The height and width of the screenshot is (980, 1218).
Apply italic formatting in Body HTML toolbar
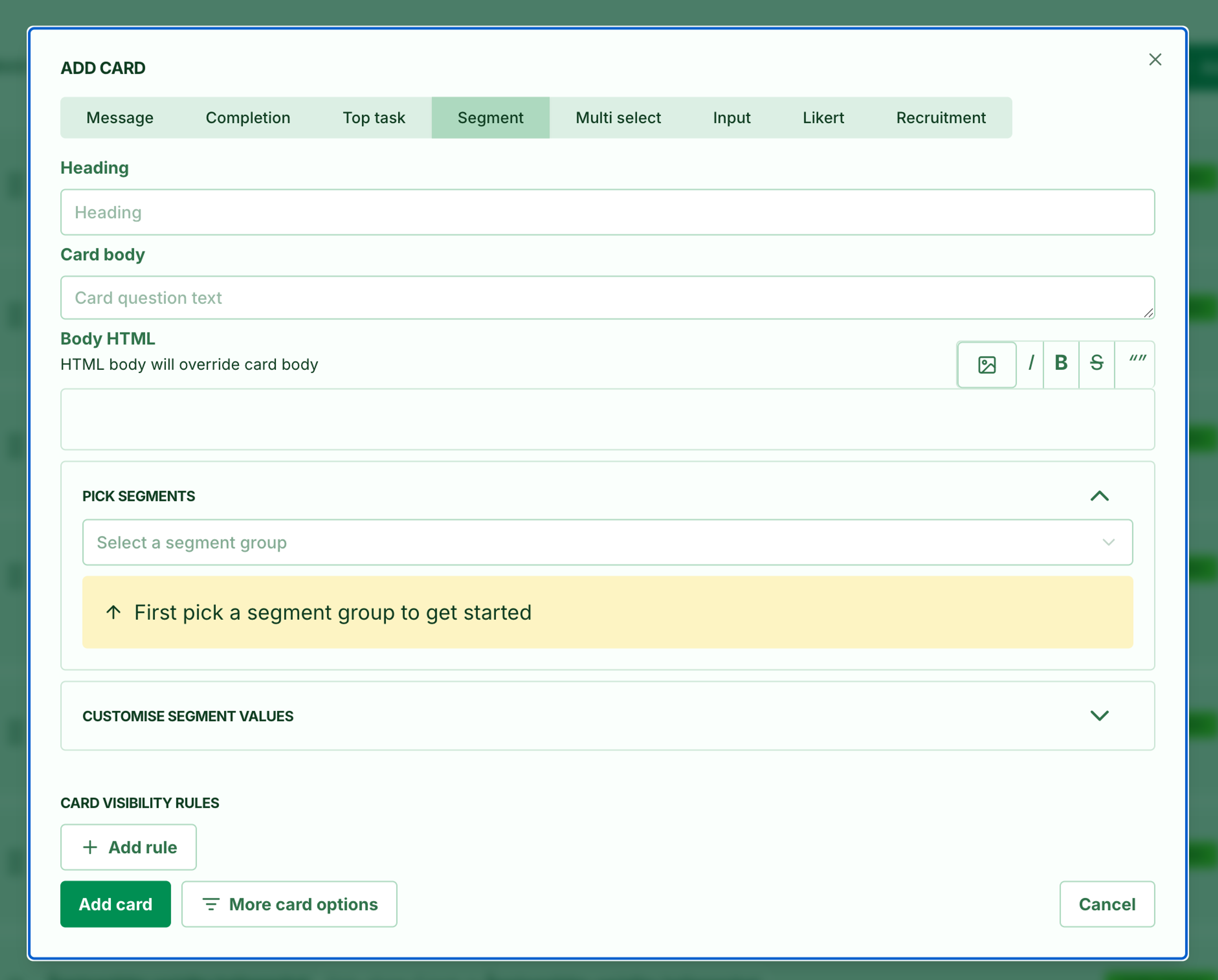pyautogui.click(x=1031, y=363)
